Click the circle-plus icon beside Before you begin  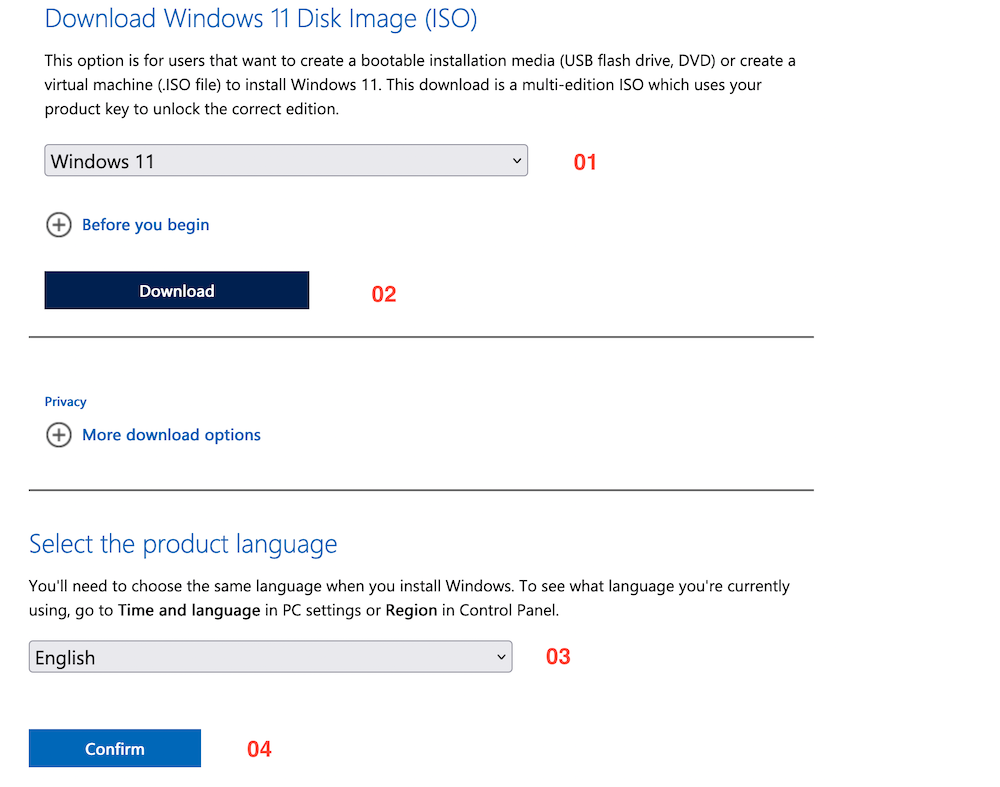[x=59, y=225]
